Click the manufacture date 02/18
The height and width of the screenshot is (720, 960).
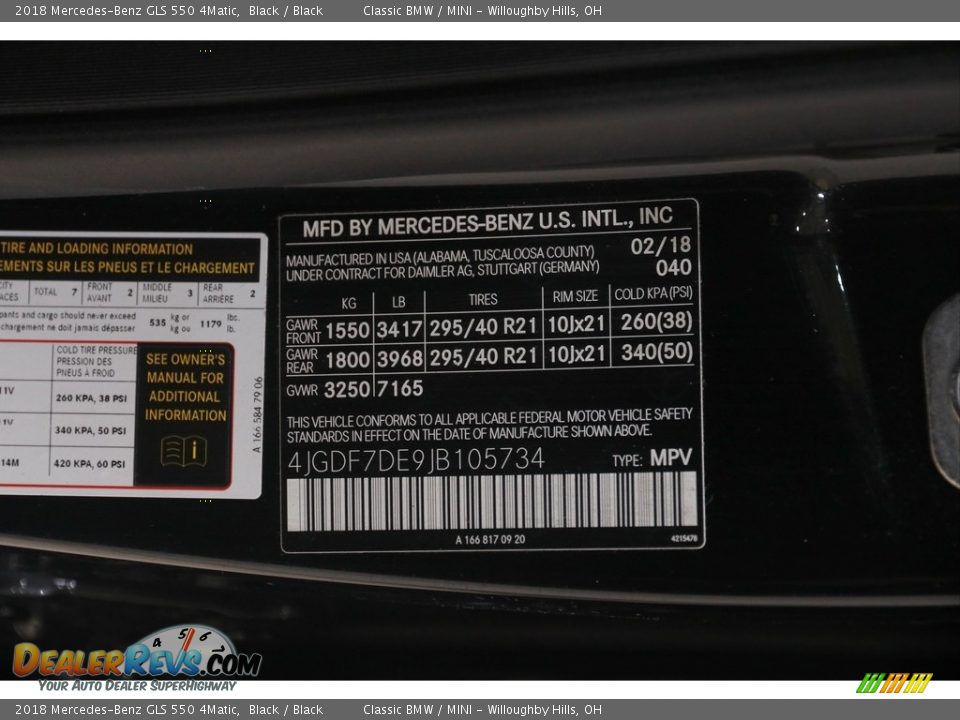[x=661, y=246]
